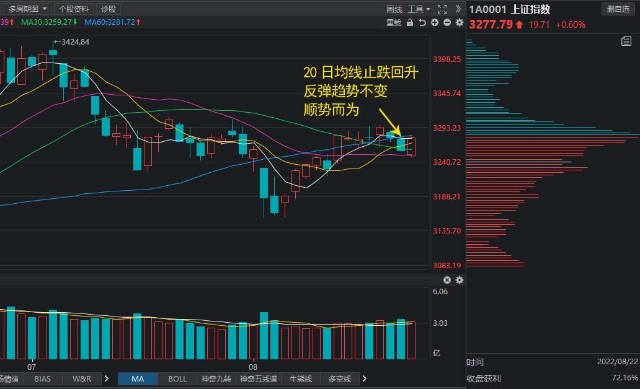
Task: Click the 19.71 price change value
Action: tap(539, 25)
